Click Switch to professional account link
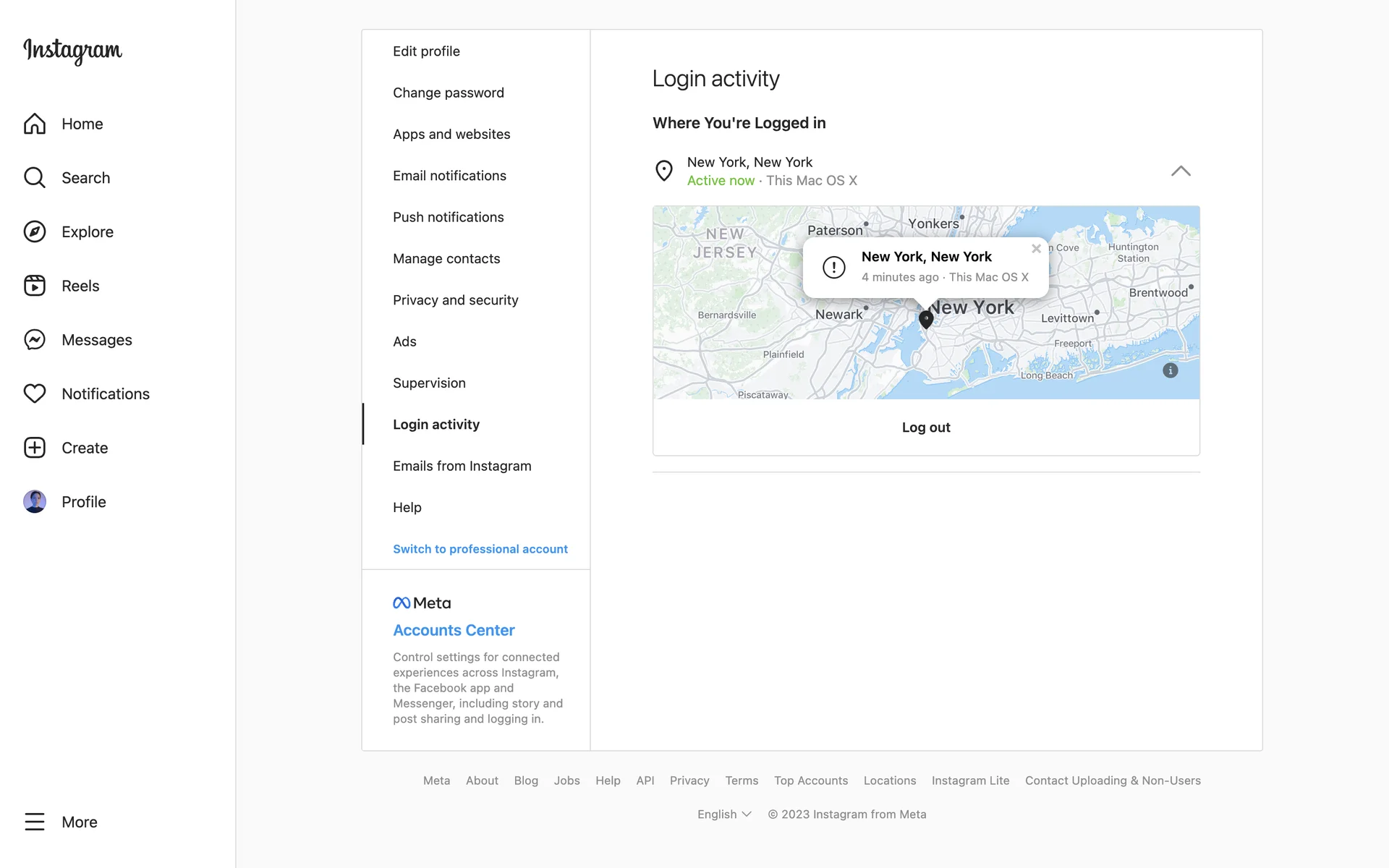This screenshot has height=868, width=1389. (480, 549)
